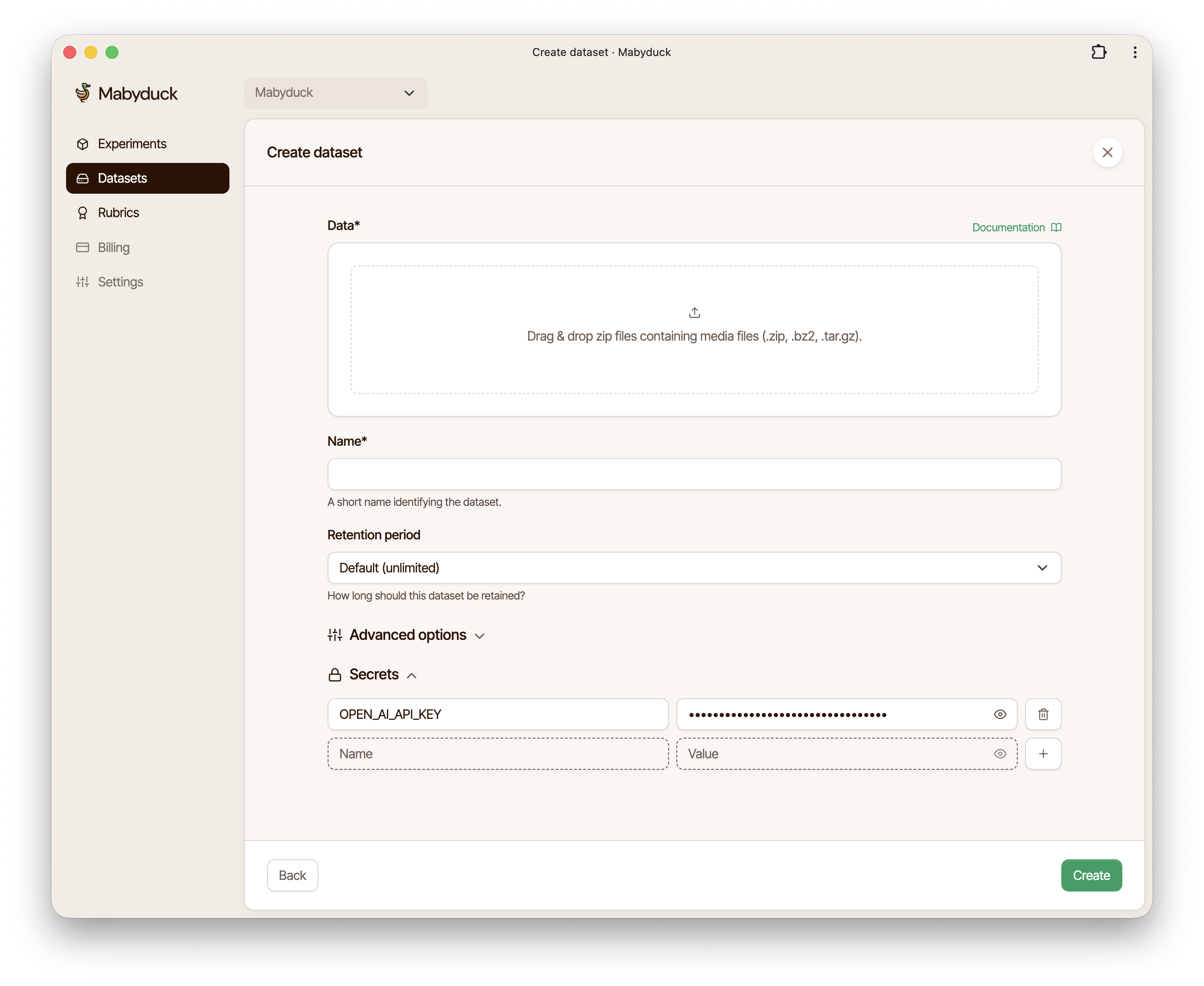
Task: Open the Retention period dropdown
Action: pos(694,567)
